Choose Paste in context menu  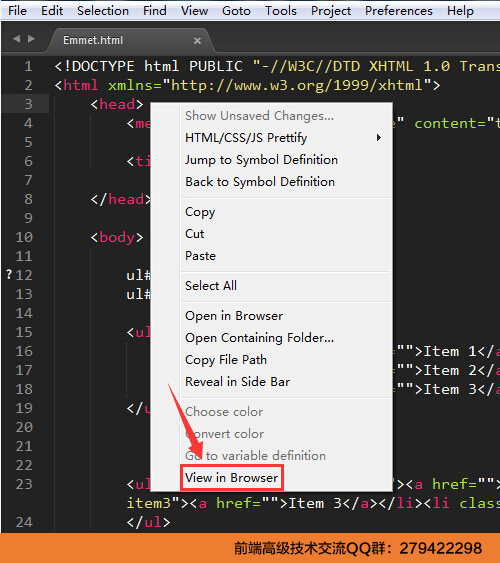point(200,256)
